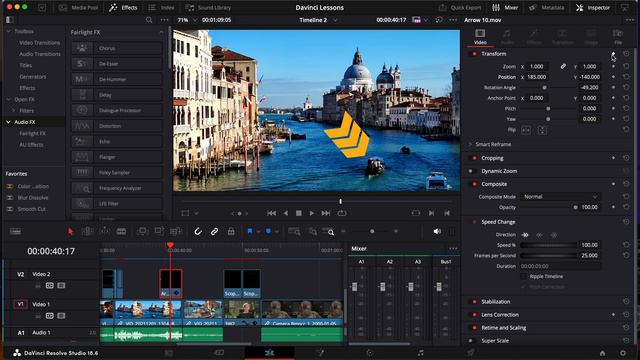Toggle the Inspector panel button
This screenshot has height=360, width=640.
pos(593,7)
